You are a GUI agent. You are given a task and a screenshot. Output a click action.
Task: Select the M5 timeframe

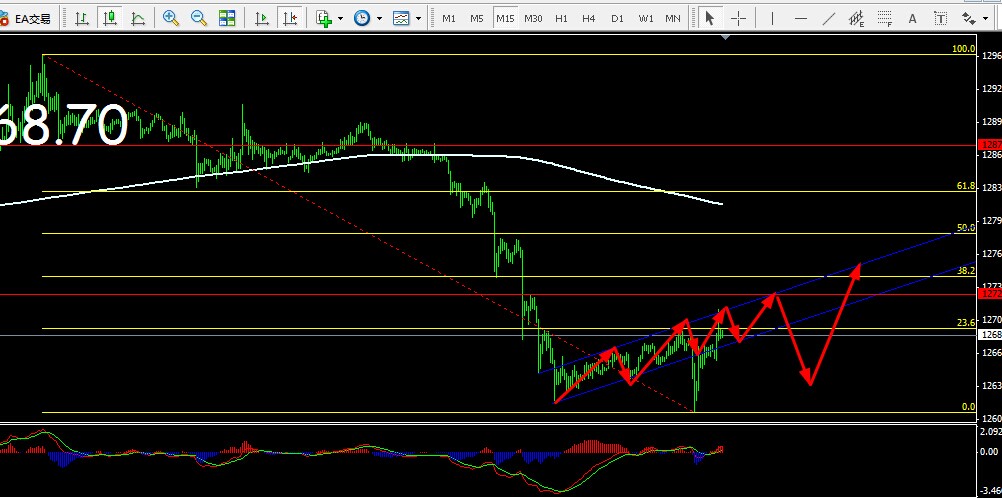(477, 19)
